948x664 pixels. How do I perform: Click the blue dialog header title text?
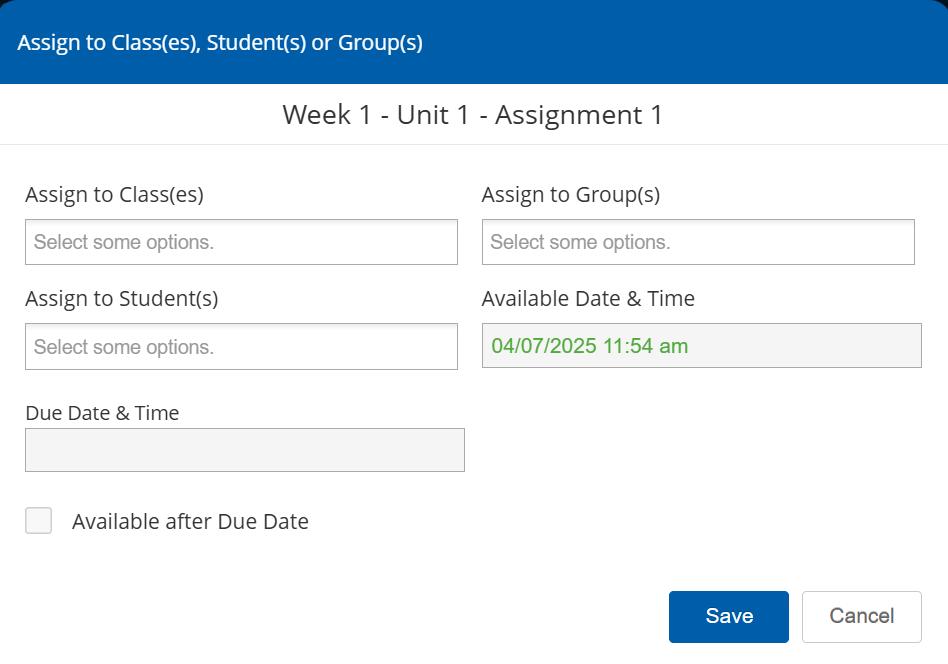(220, 43)
